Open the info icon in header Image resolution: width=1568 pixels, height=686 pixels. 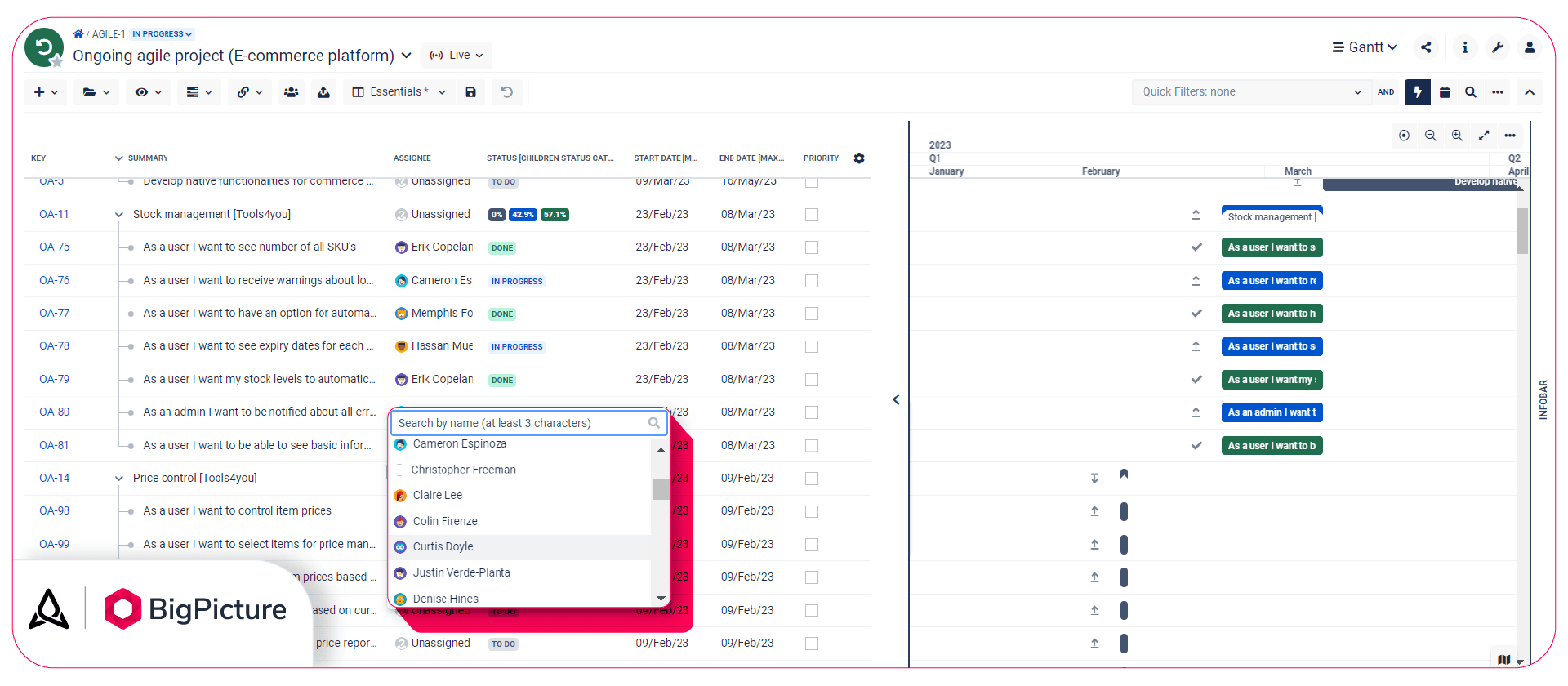[1465, 47]
